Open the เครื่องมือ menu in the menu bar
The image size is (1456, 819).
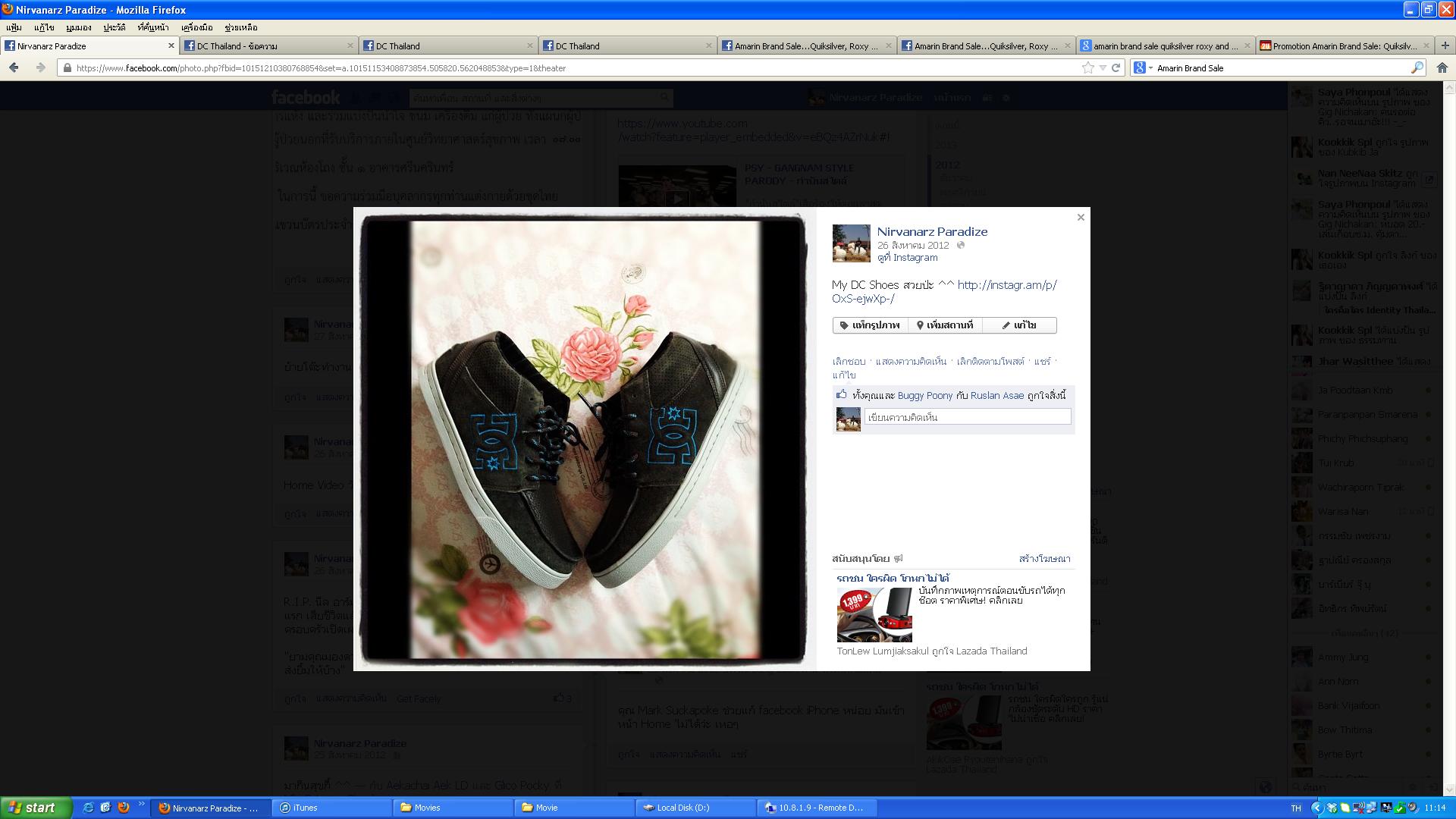[x=196, y=27]
